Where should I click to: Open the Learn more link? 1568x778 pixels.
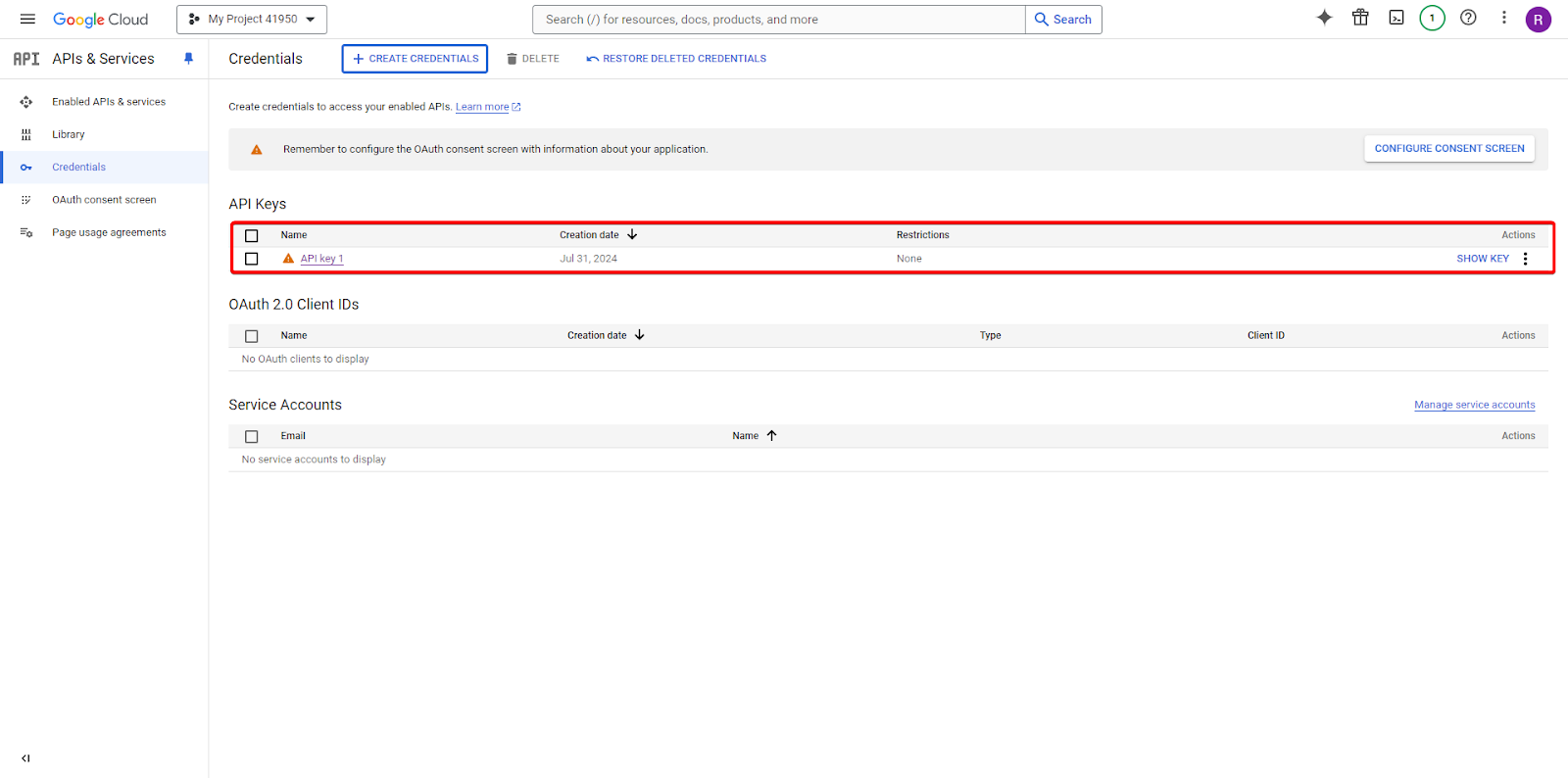(488, 107)
